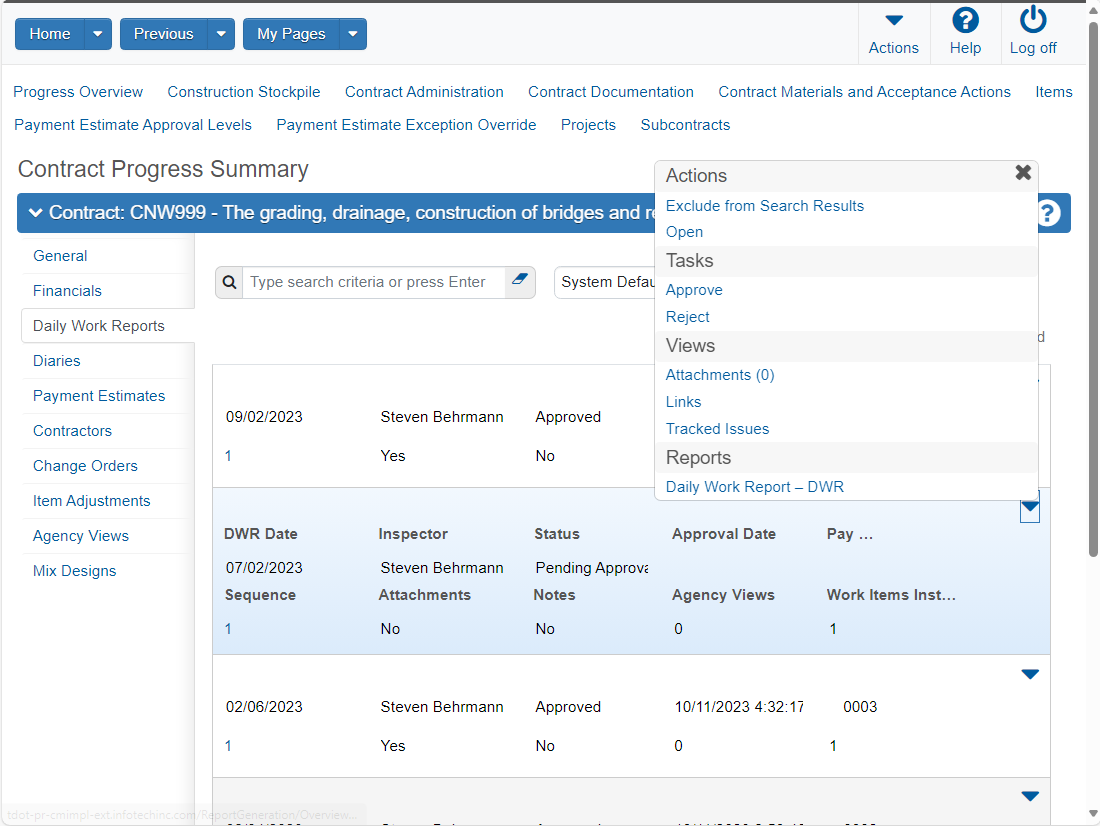Collapse the Contract CNW999 header chevron
1100x826 pixels.
pyautogui.click(x=36, y=213)
